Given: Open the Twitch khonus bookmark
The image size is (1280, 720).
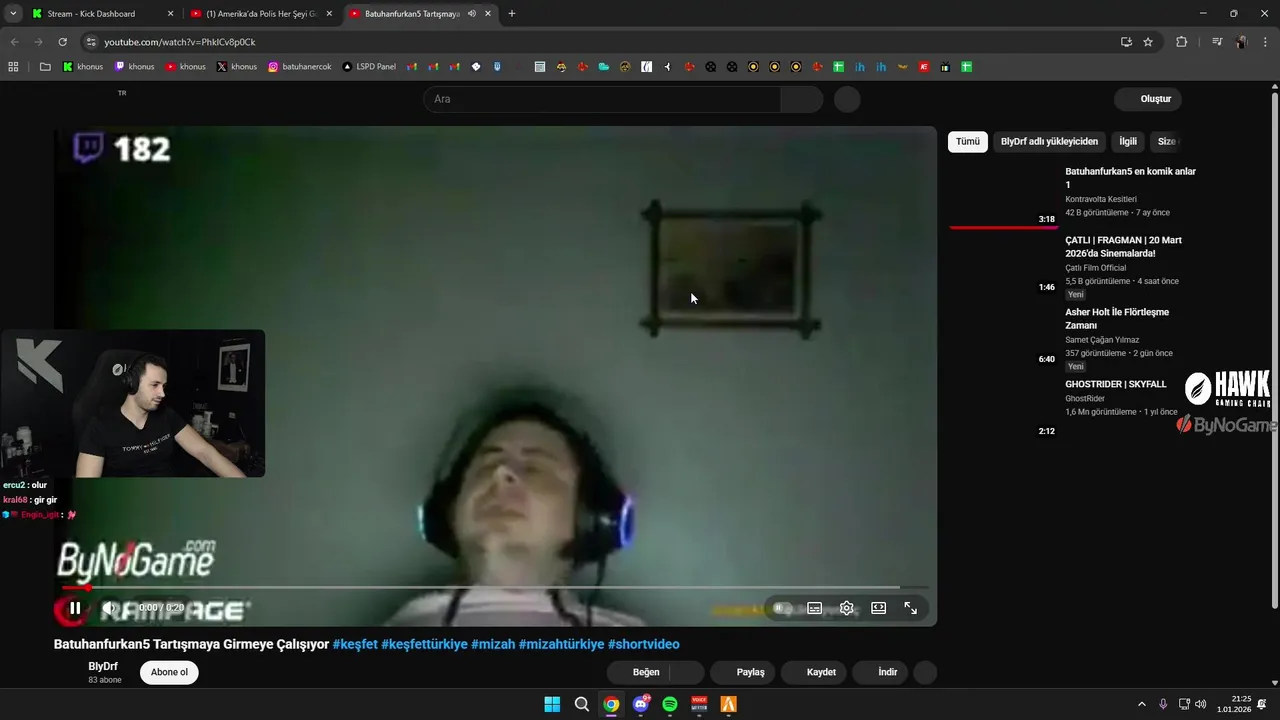Looking at the screenshot, I should pyautogui.click(x=134, y=67).
